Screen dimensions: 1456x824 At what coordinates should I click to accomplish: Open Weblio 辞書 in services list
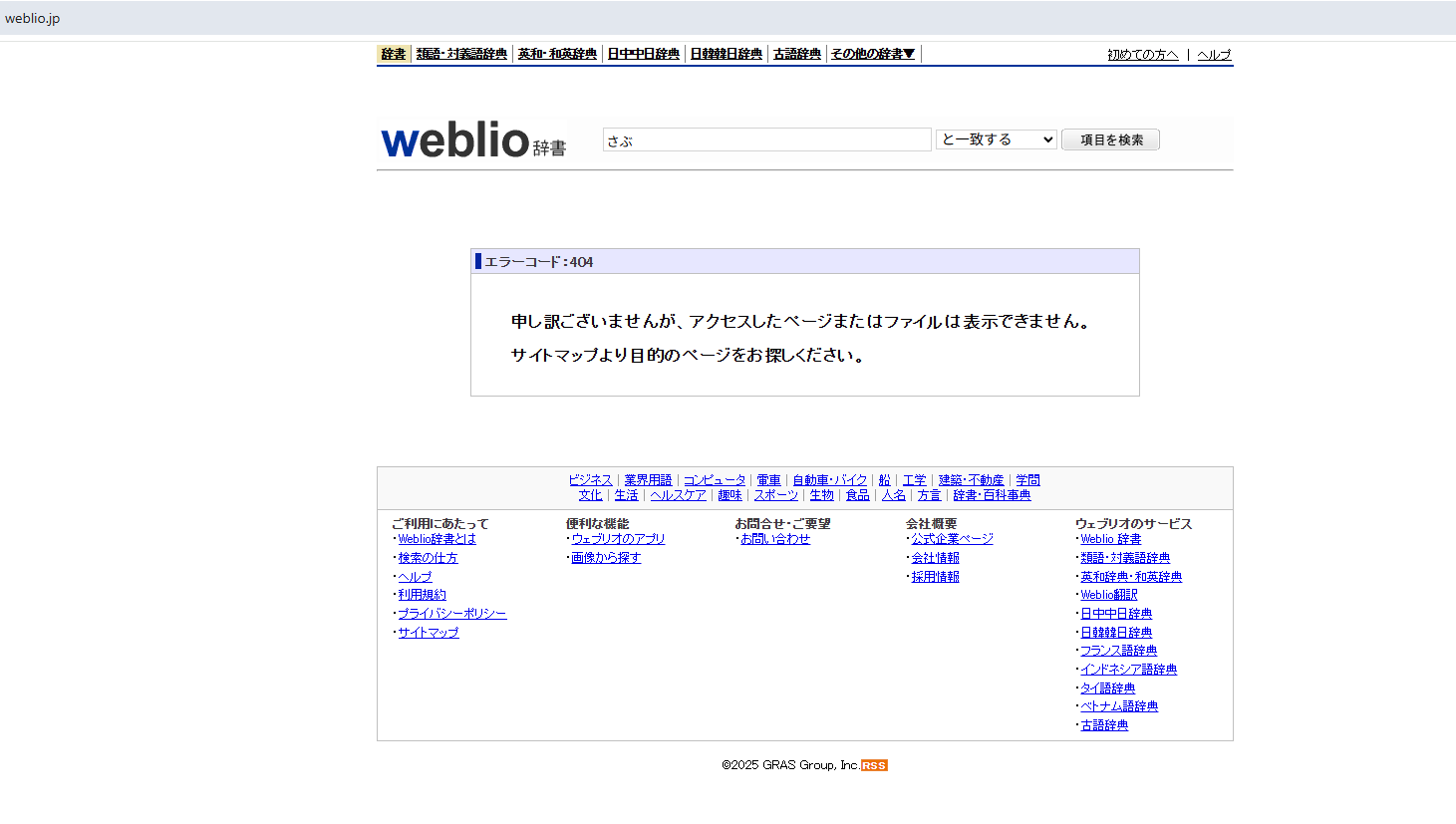coord(1111,539)
